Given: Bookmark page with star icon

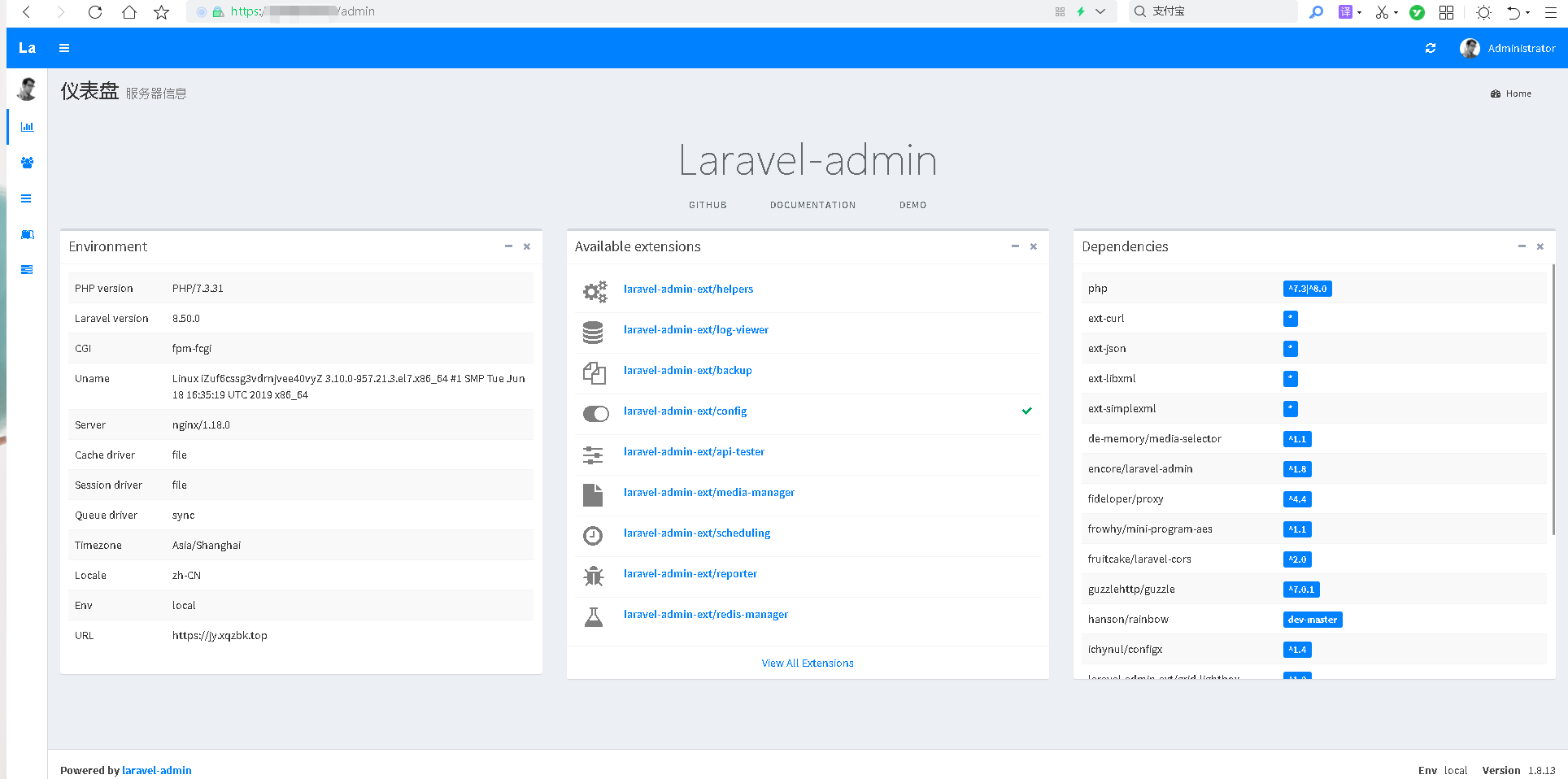Looking at the screenshot, I should [x=161, y=11].
